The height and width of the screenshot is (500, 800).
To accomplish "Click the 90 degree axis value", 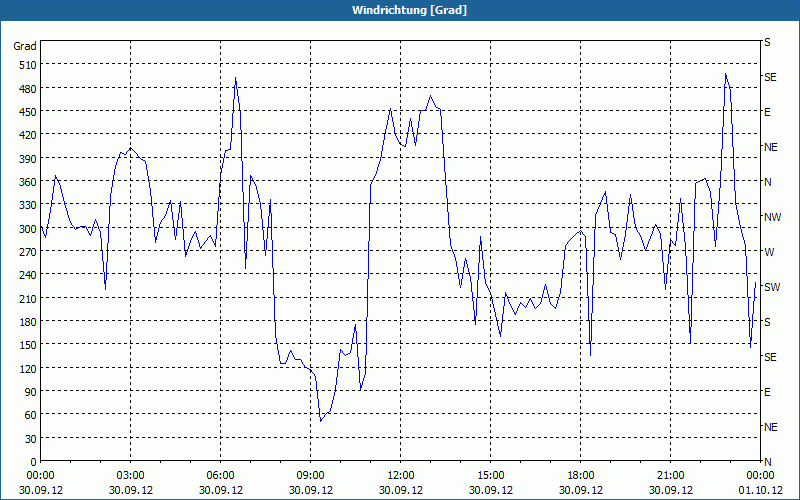I will (x=31, y=392).
